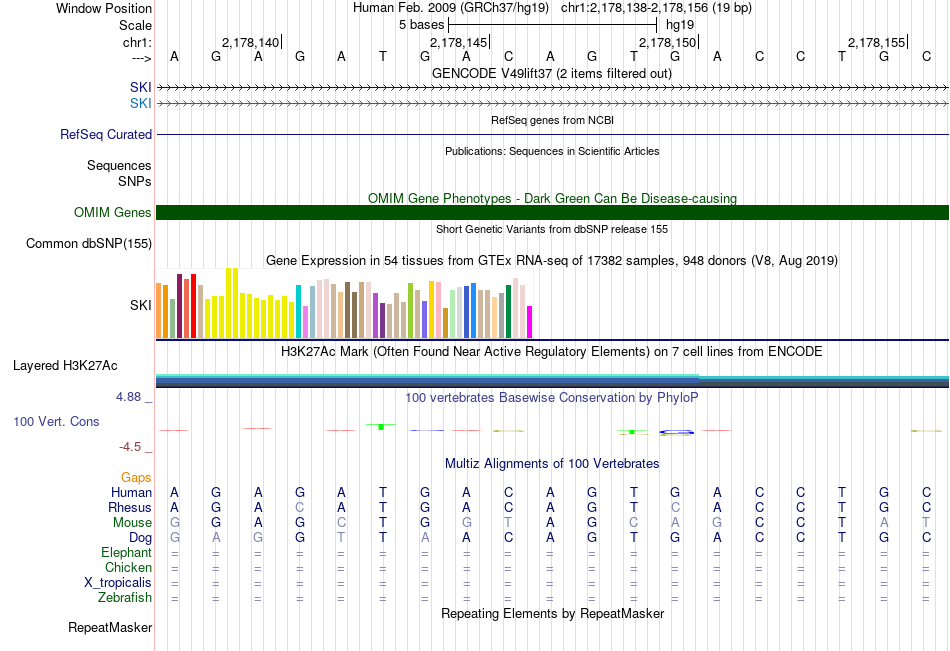The image size is (950, 651).
Task: Open the 100 Vert. Cons track label
Action: (x=56, y=421)
